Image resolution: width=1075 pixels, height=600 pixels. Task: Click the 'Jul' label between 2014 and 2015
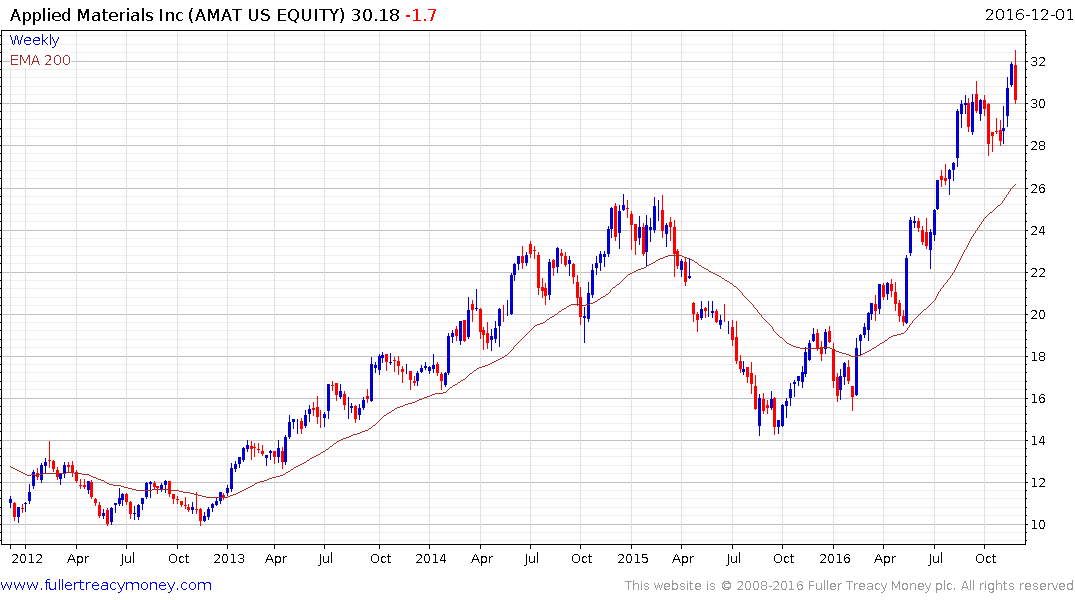coord(531,558)
